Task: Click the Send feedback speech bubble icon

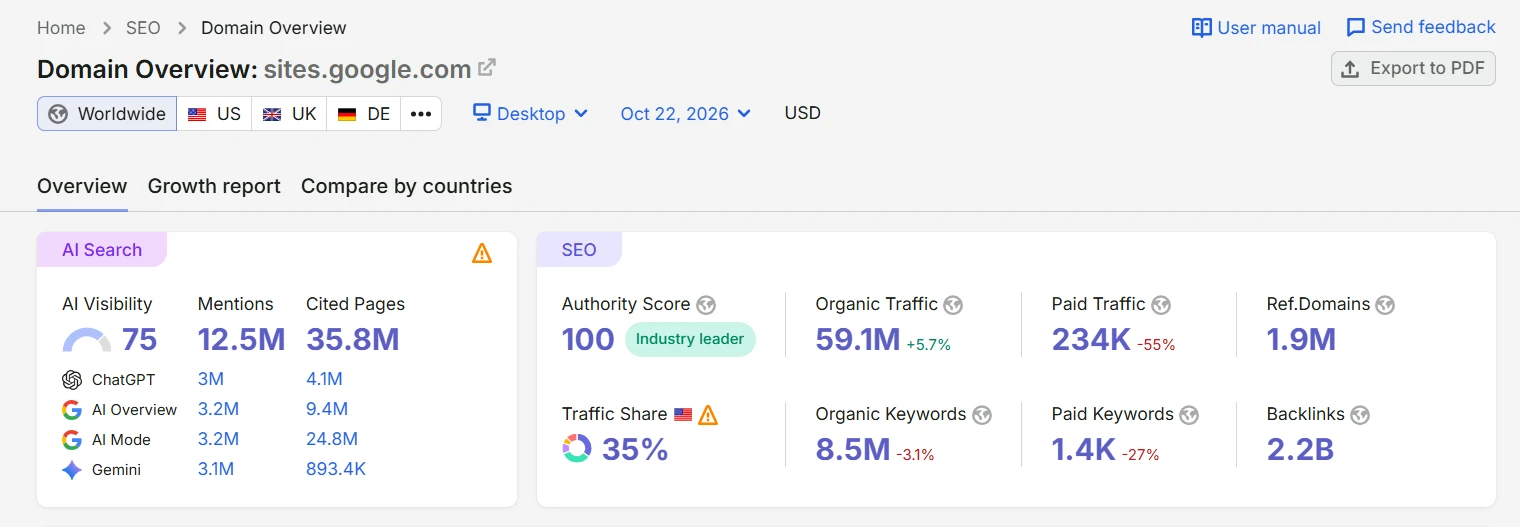Action: pos(1356,28)
